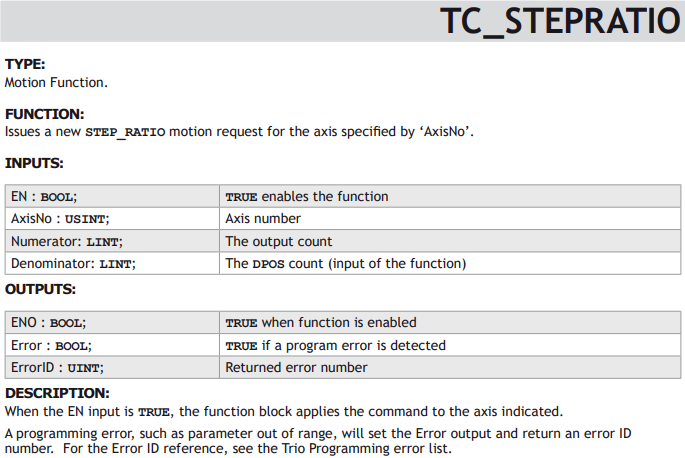Select the EN : BOOL table cell
The width and height of the screenshot is (685, 458).
pyautogui.click(x=112, y=197)
